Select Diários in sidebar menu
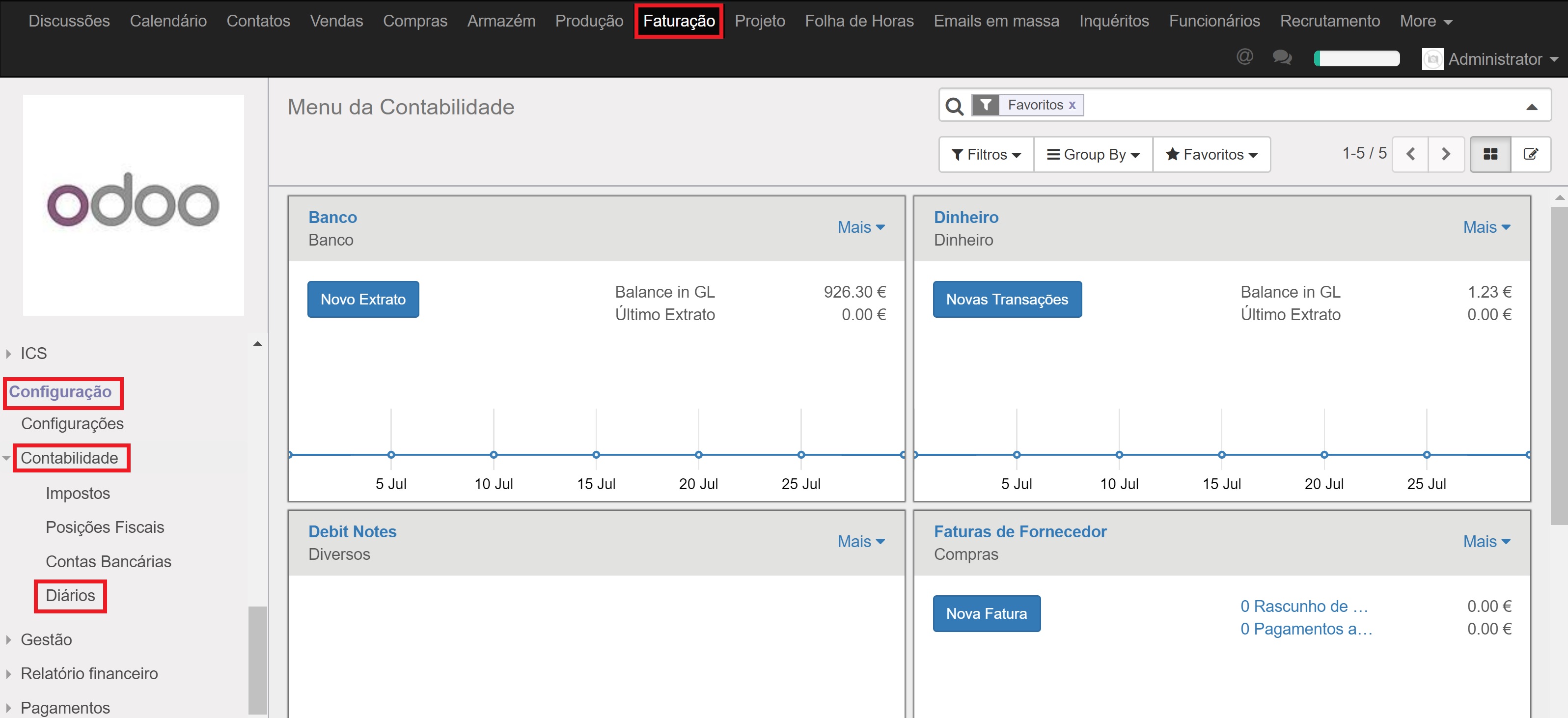The height and width of the screenshot is (718, 1568). 70,596
